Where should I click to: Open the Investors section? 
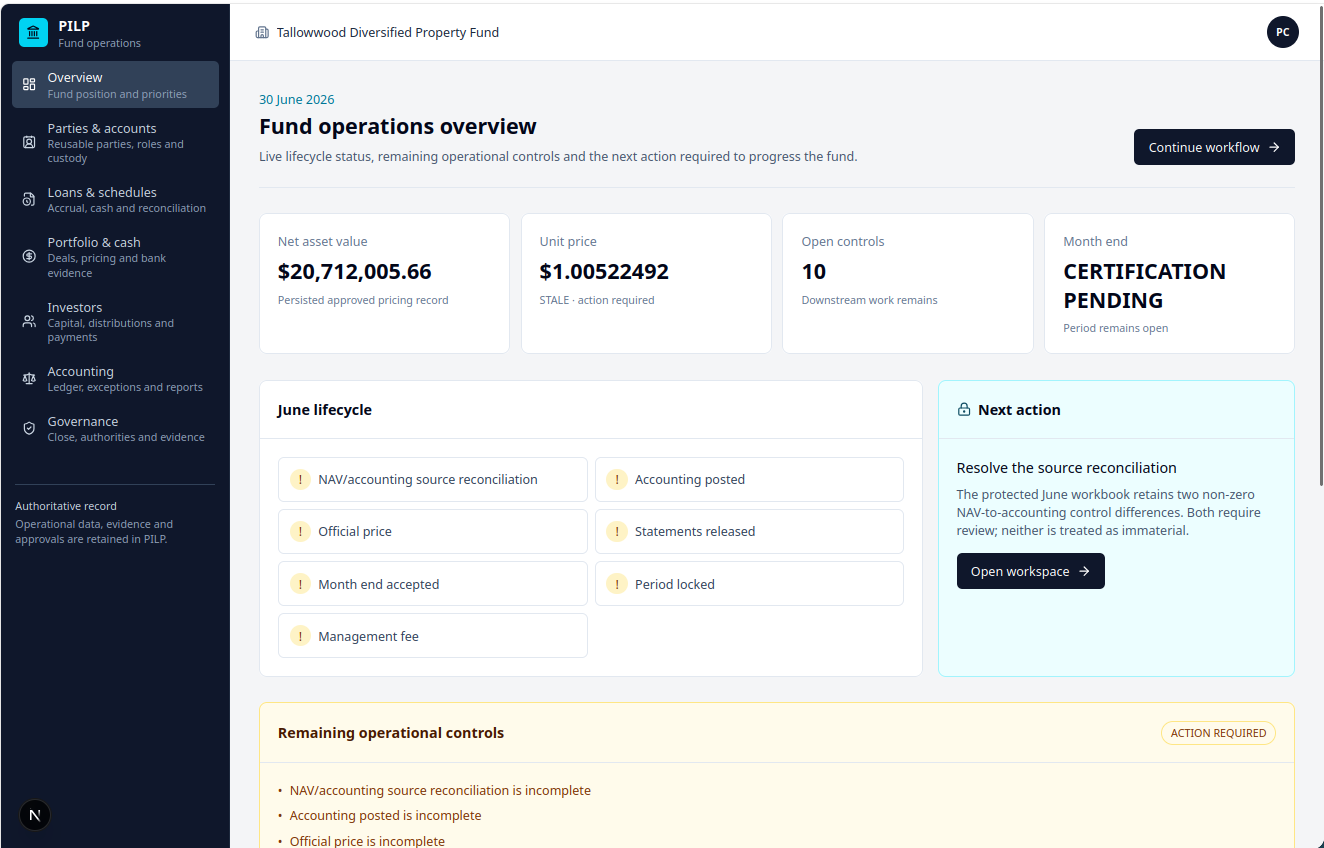(x=115, y=322)
